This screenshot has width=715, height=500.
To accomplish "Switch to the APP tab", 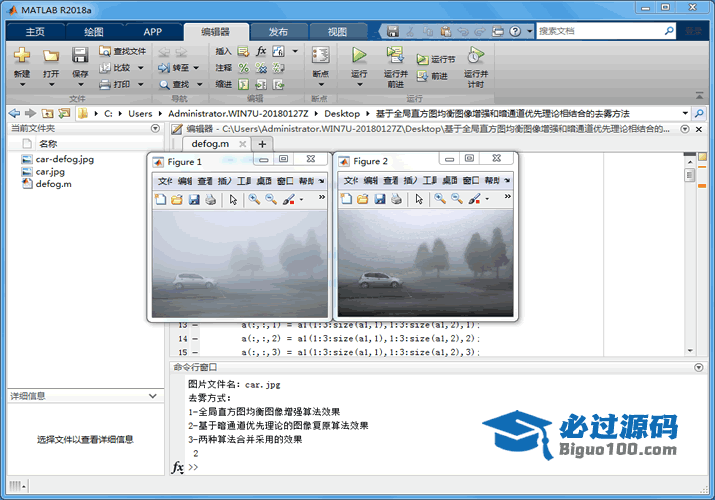I will pos(153,31).
